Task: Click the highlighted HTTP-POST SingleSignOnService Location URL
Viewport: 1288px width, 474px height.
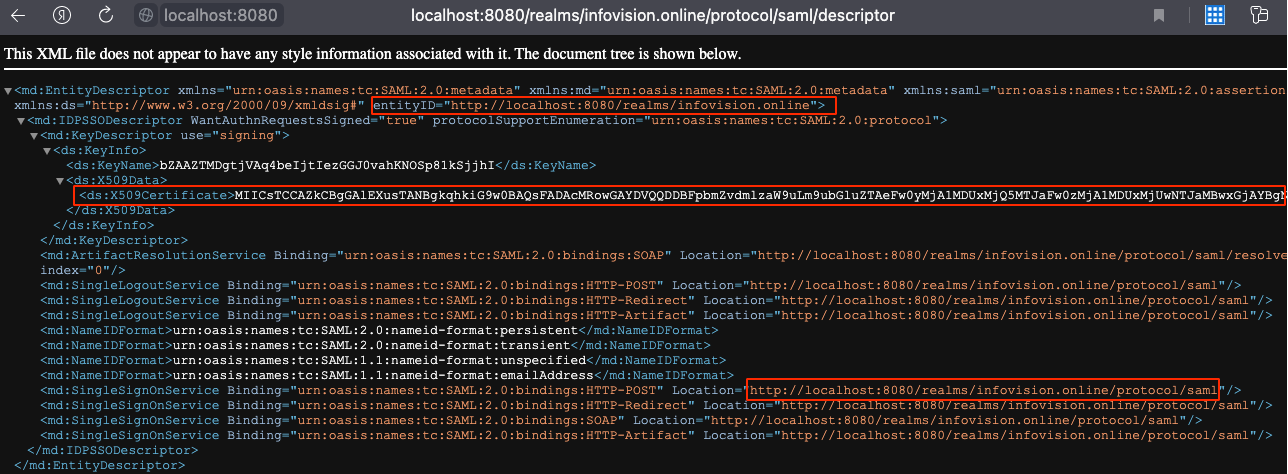Action: click(983, 390)
